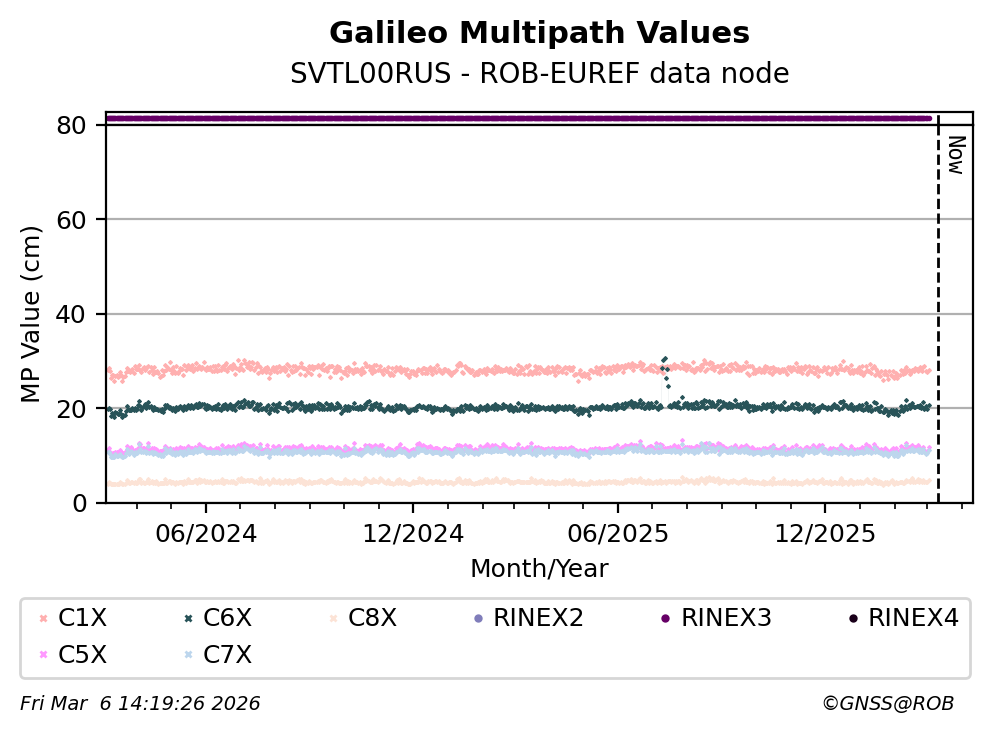Click the RINEX2 legend dot

pyautogui.click(x=477, y=619)
